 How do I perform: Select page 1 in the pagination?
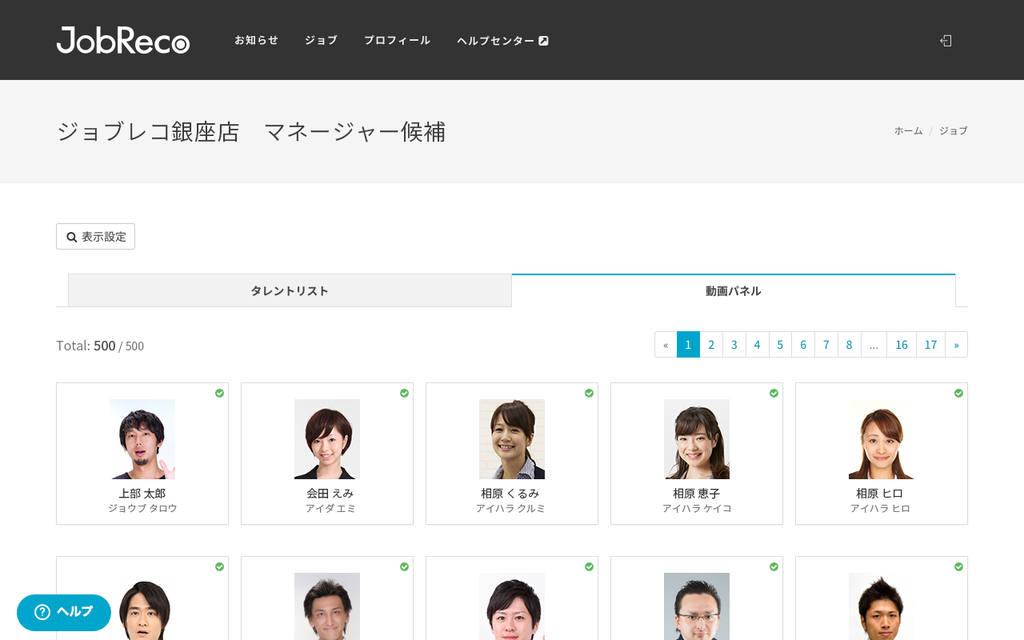pos(688,345)
